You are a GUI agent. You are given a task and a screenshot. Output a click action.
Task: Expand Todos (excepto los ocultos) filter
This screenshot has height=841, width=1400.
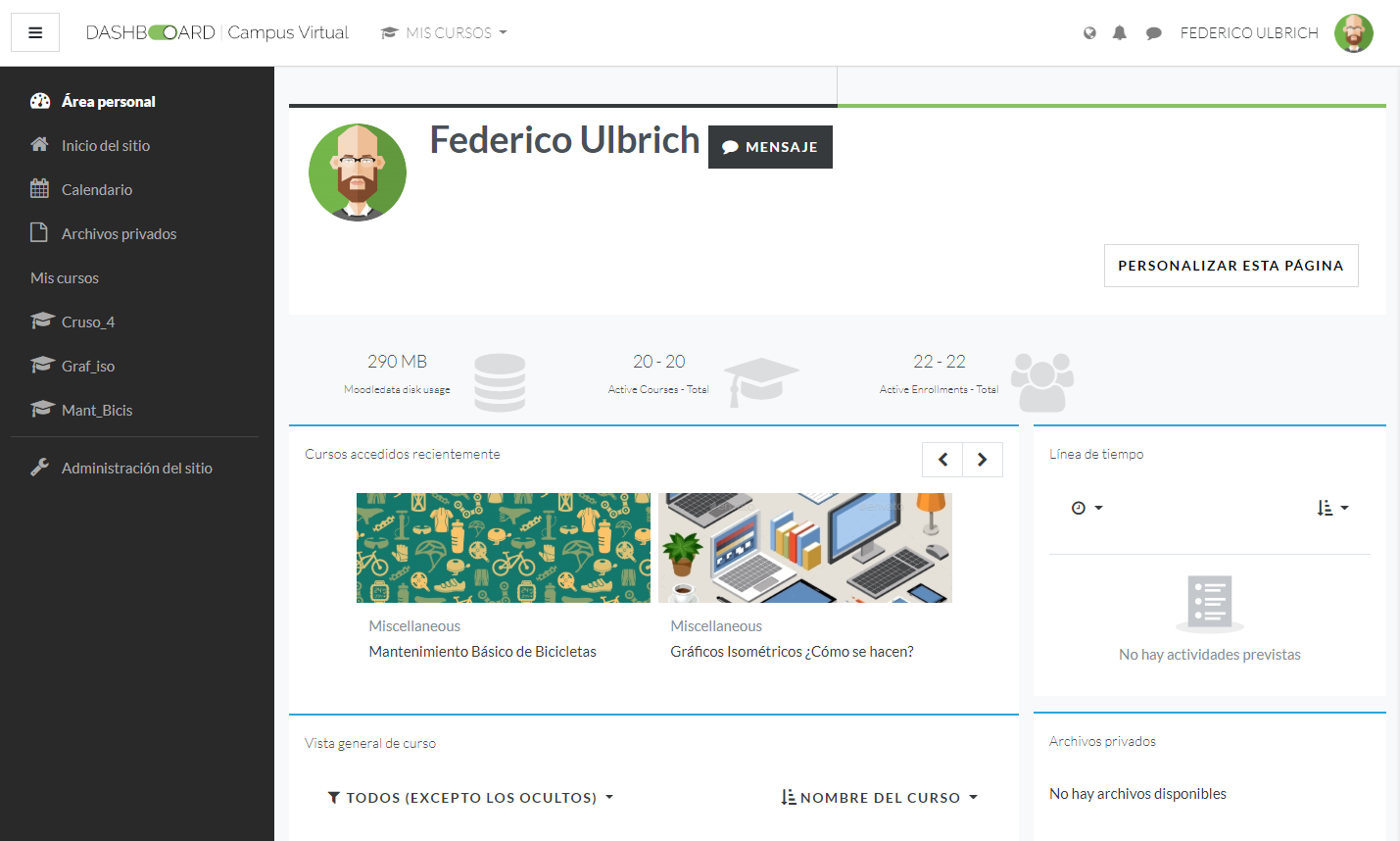470,798
